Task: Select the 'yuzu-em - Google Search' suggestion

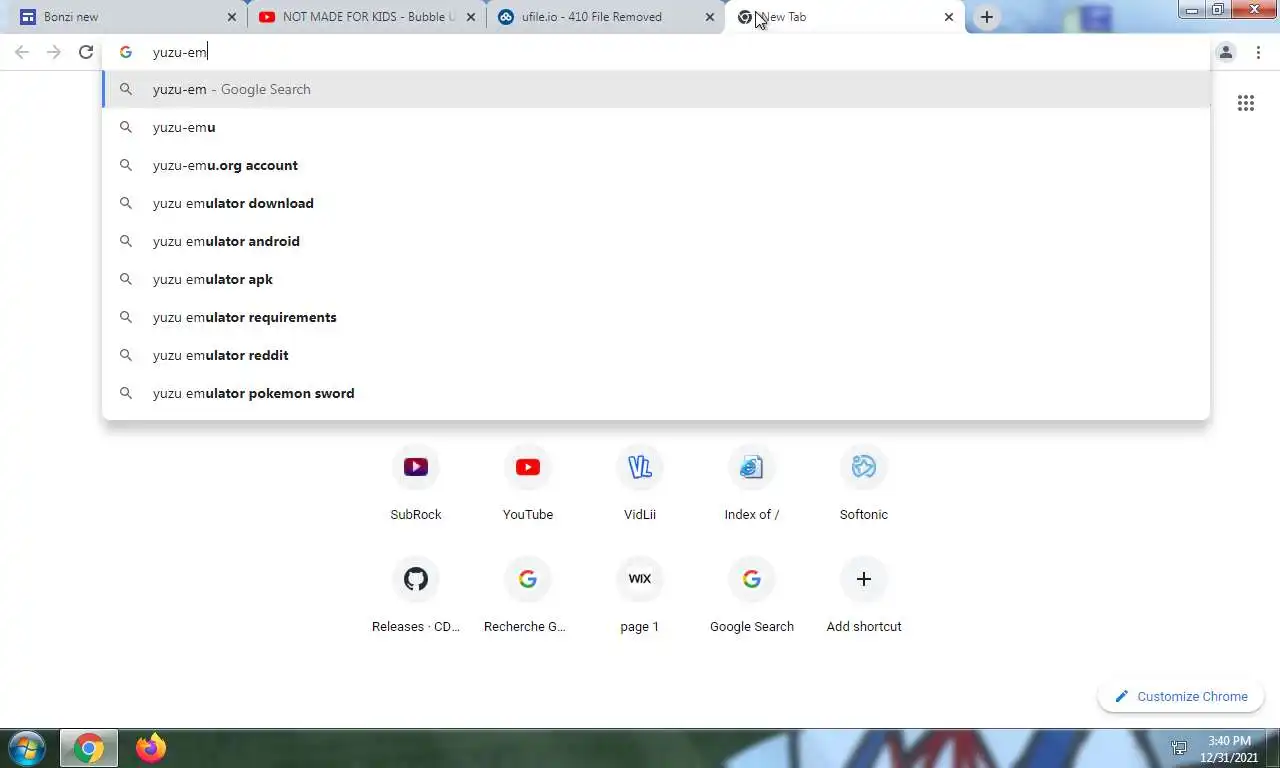Action: point(656,89)
